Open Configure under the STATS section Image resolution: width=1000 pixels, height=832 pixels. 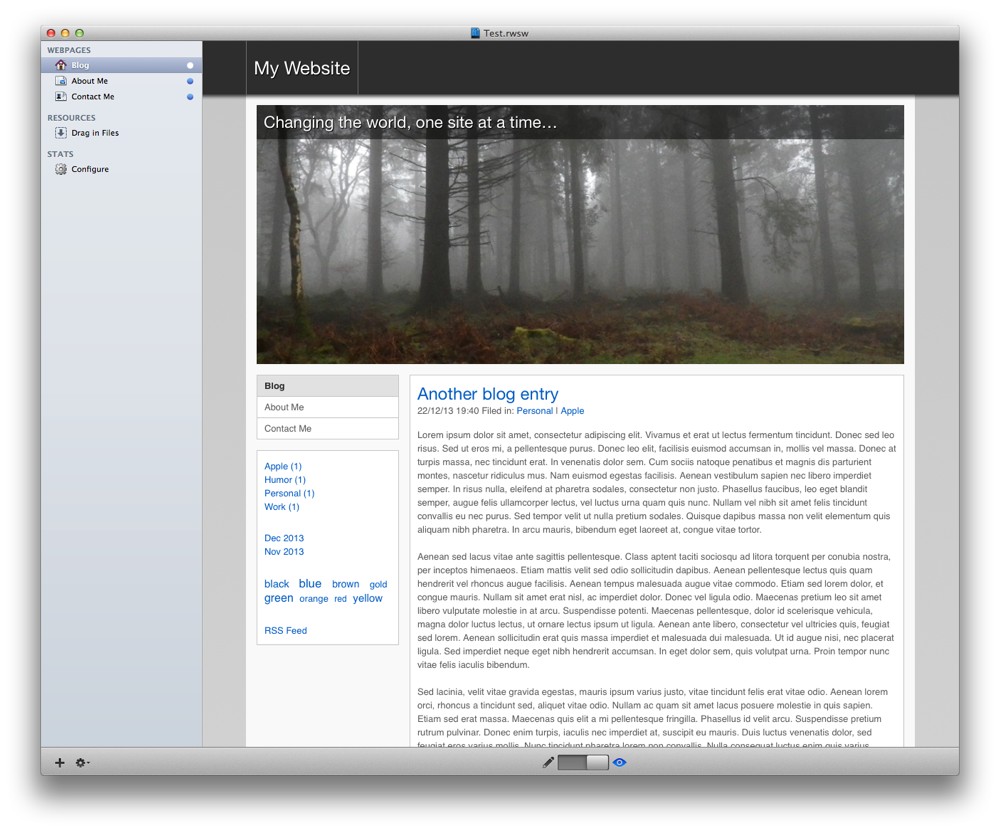[x=87, y=169]
